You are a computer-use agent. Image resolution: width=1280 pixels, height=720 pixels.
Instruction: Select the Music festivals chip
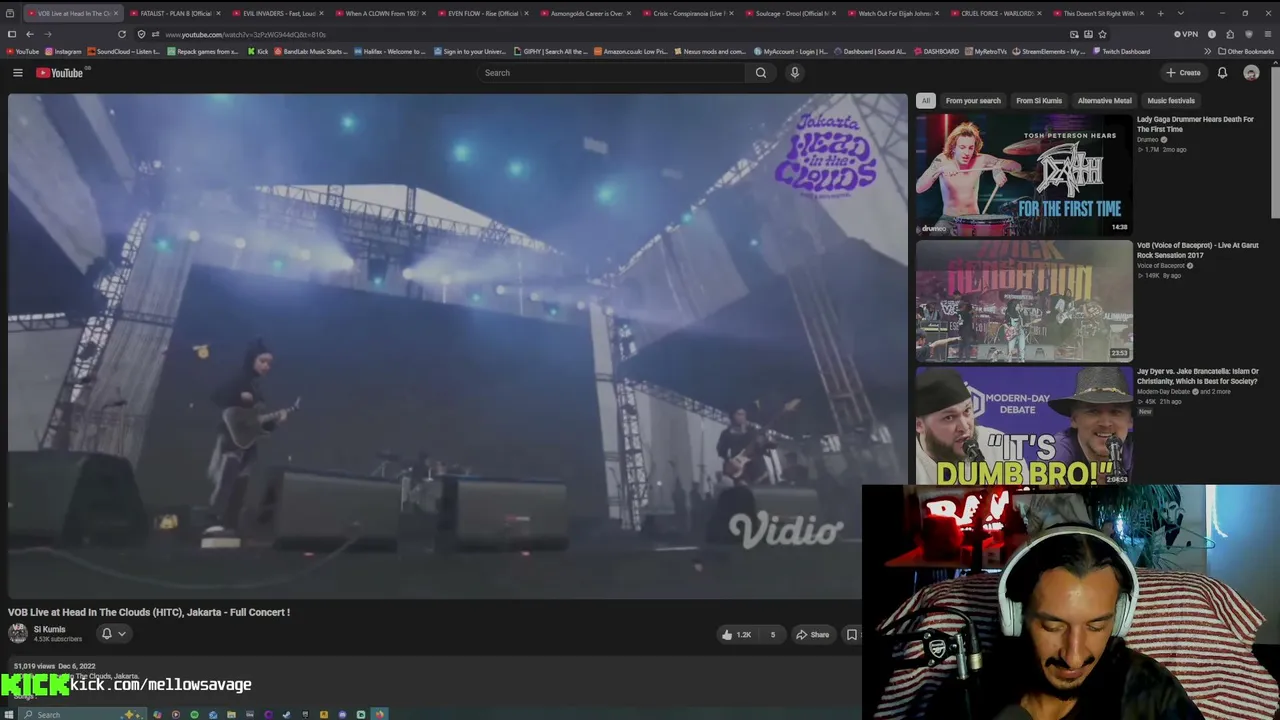pyautogui.click(x=1171, y=101)
